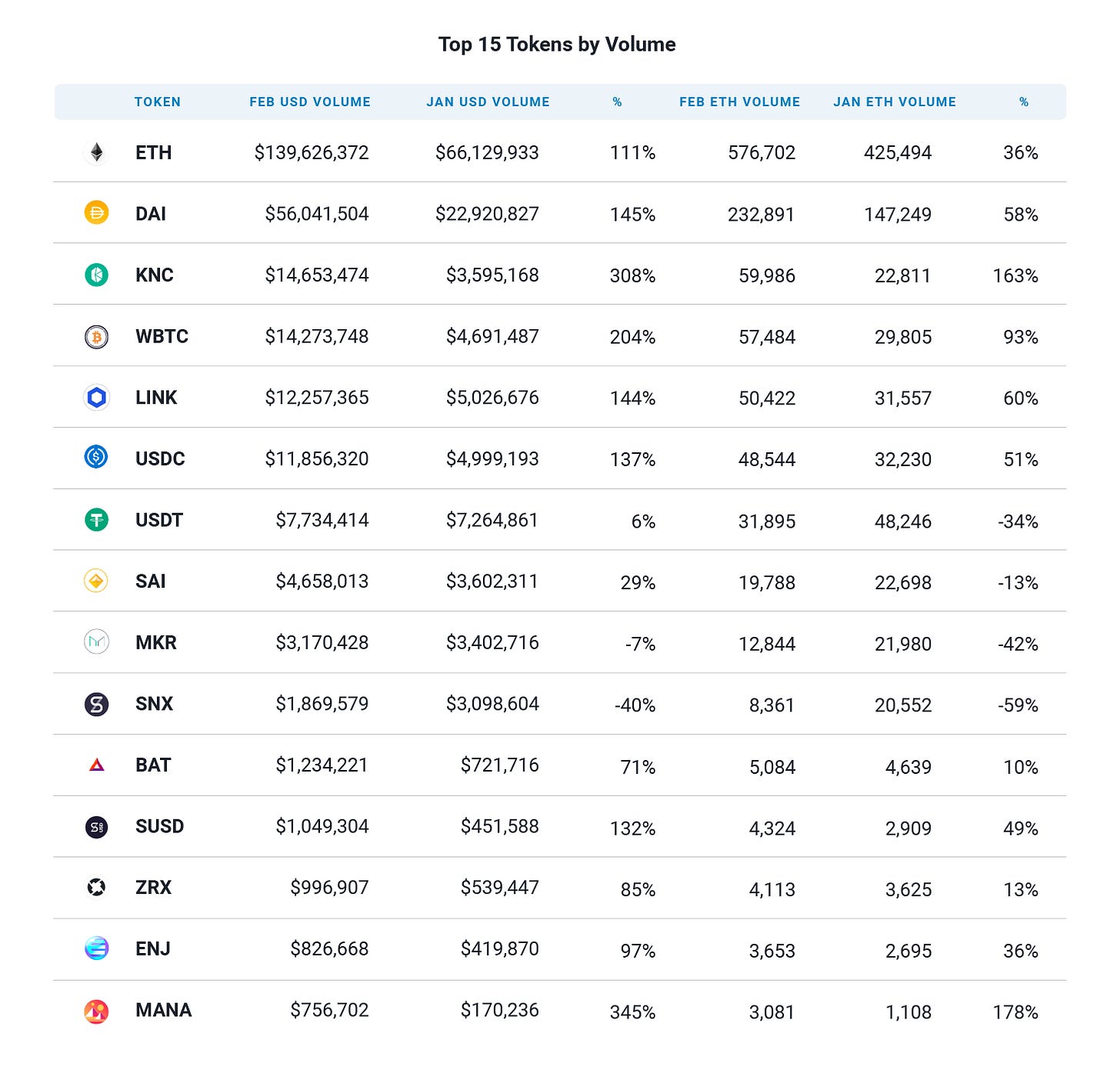
Task: Click the ZRX token icon
Action: click(96, 888)
